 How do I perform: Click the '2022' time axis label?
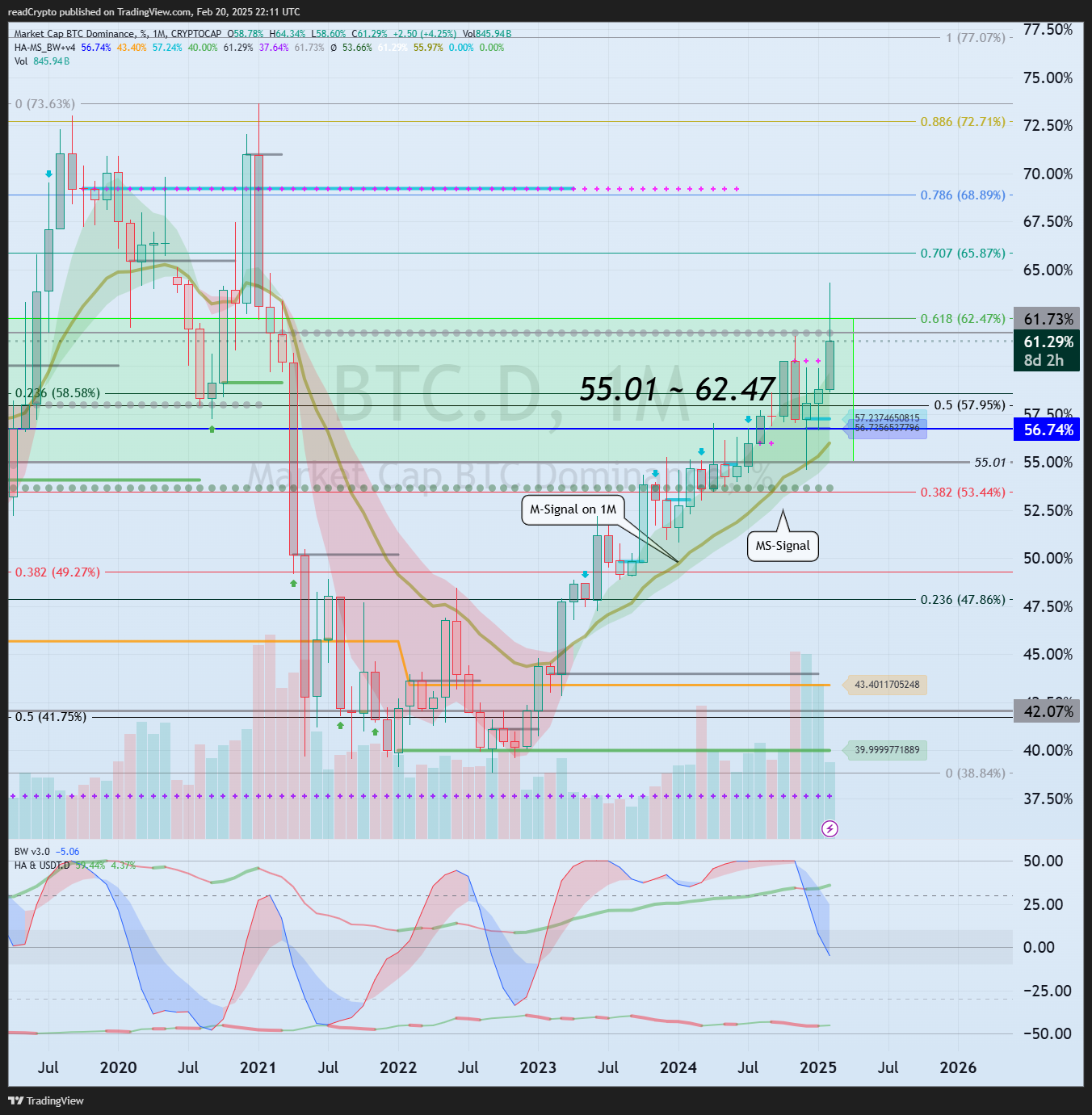click(398, 1067)
